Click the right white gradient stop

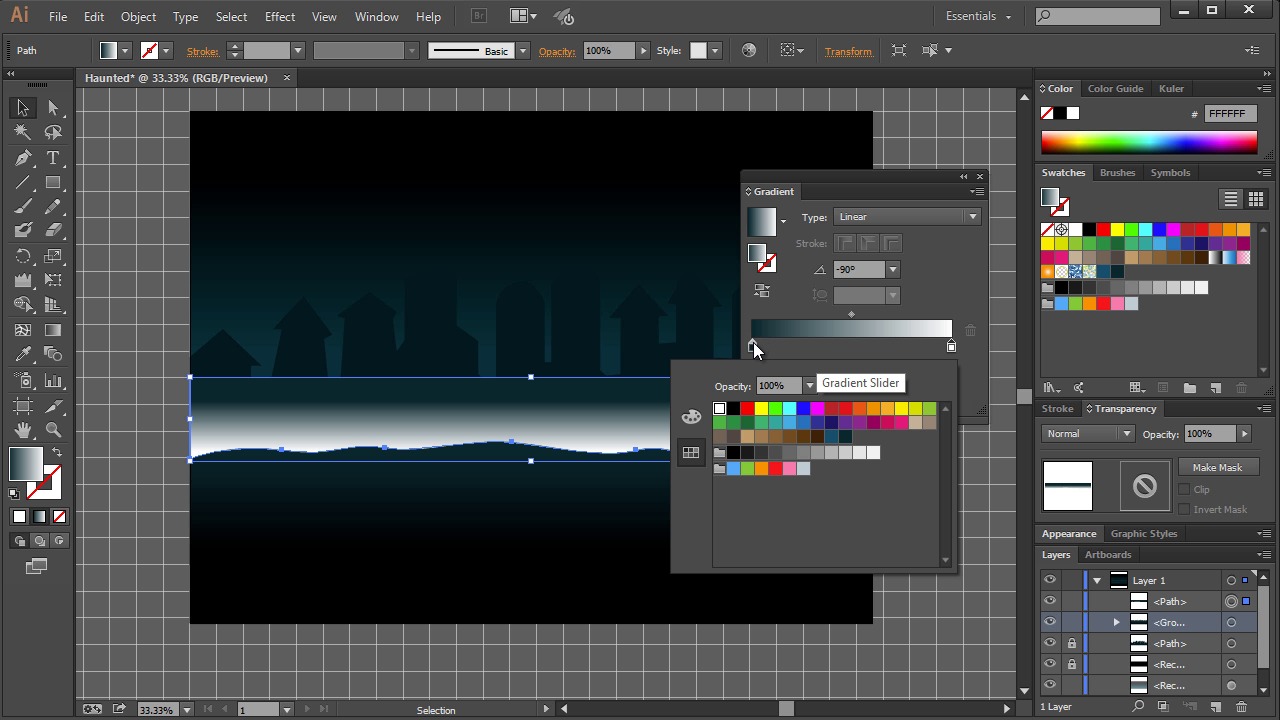(951, 346)
